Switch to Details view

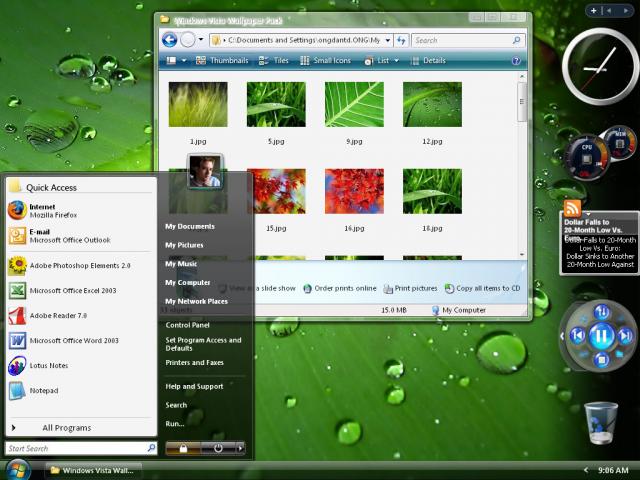[428, 60]
